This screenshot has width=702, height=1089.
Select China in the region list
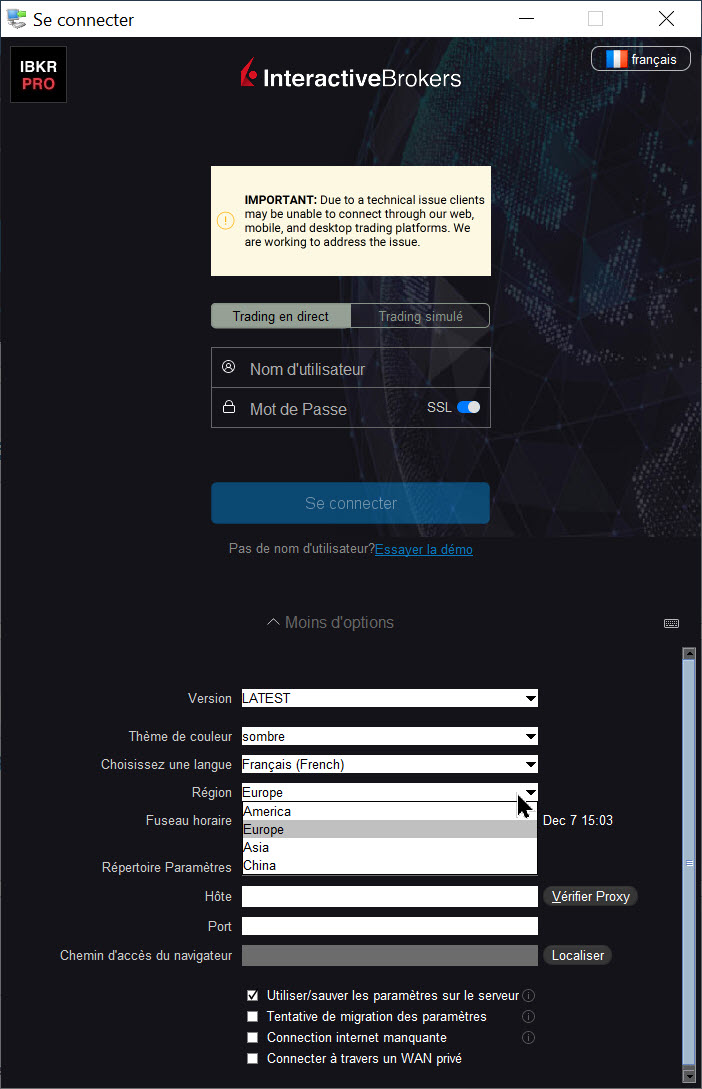click(x=390, y=865)
